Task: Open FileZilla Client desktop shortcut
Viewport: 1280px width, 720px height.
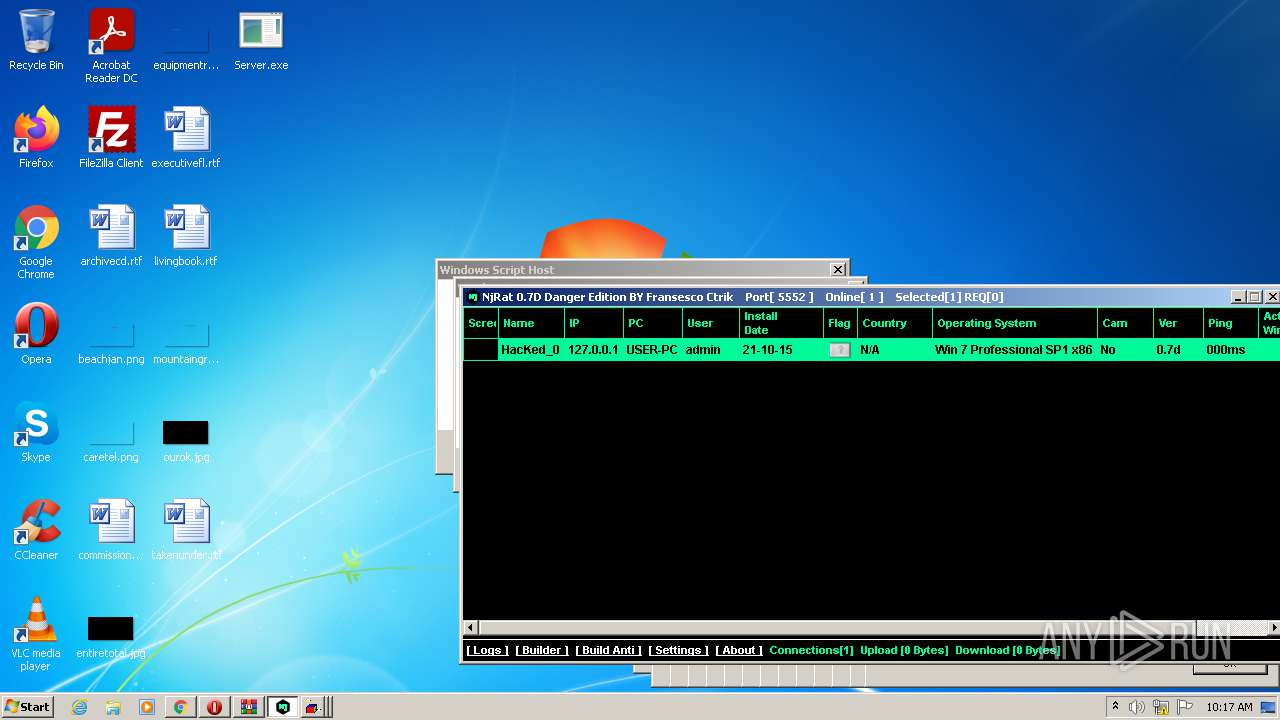Action: tap(111, 138)
